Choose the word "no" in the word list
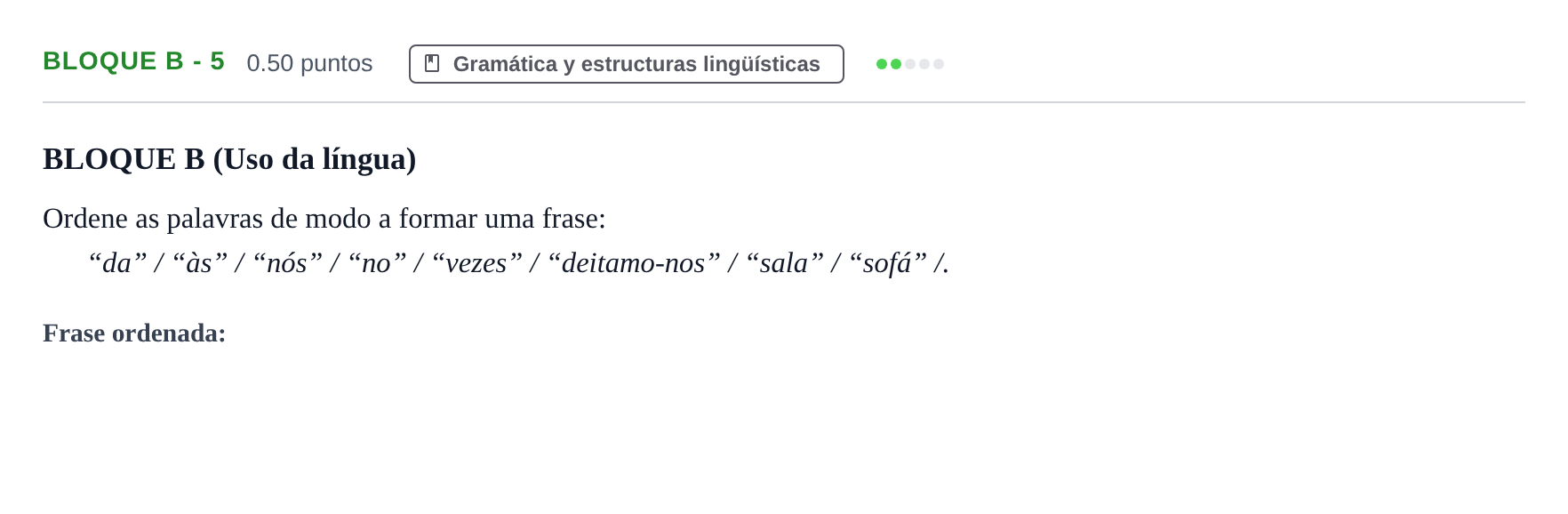This screenshot has height=514, width=1568. pos(377,263)
